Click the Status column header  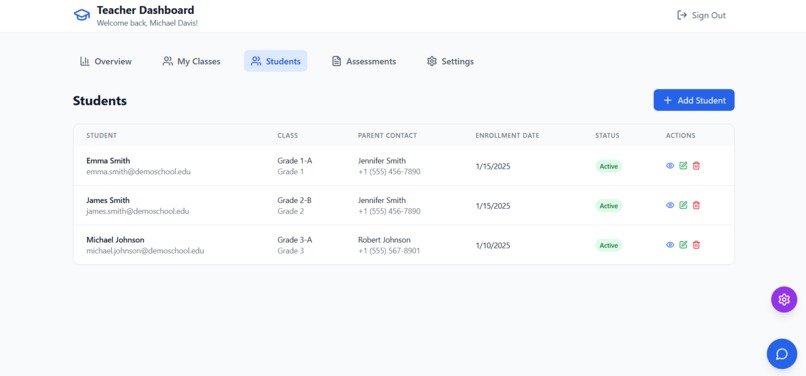pyautogui.click(x=607, y=136)
